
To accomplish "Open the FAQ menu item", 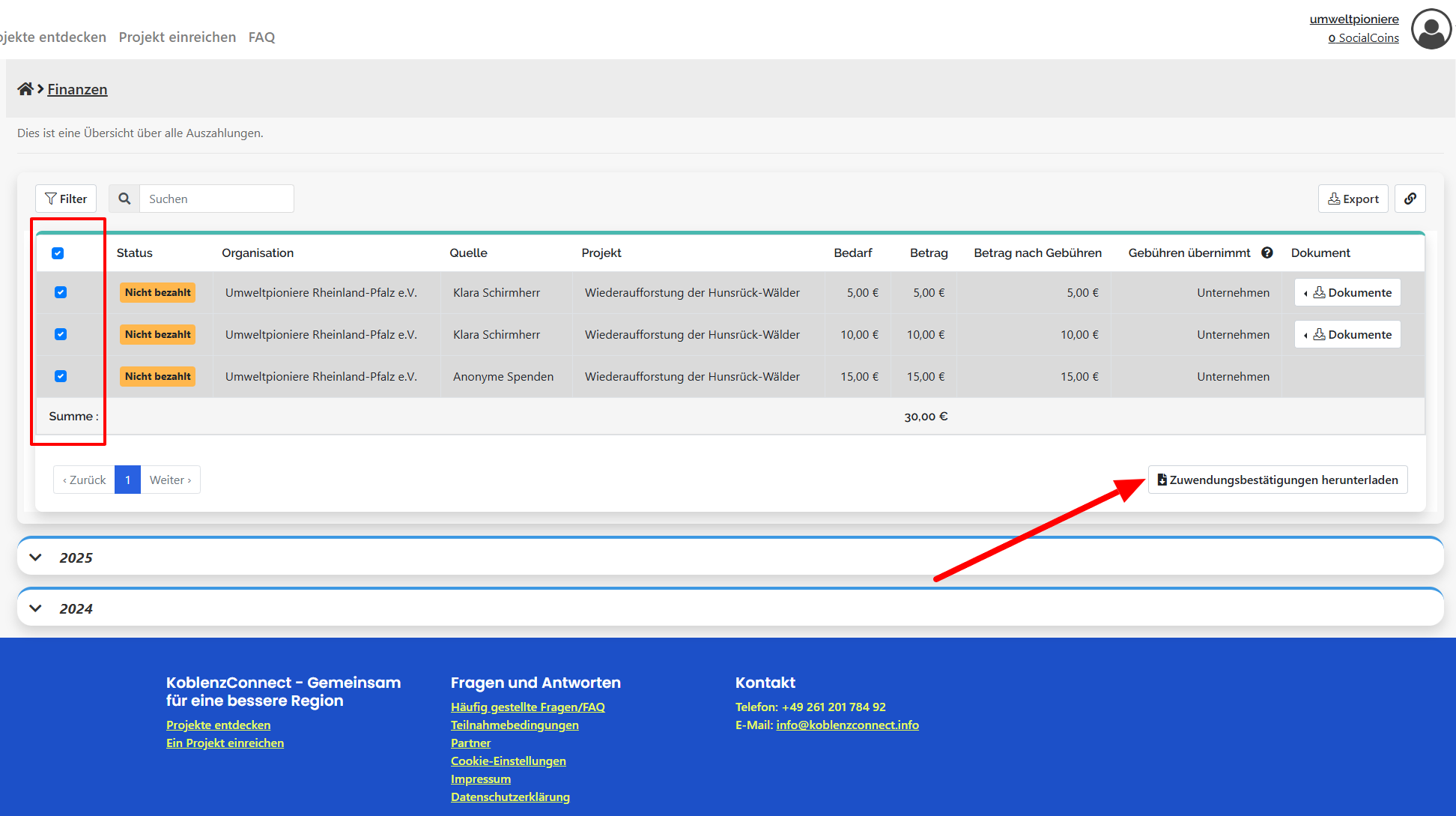I will (261, 37).
